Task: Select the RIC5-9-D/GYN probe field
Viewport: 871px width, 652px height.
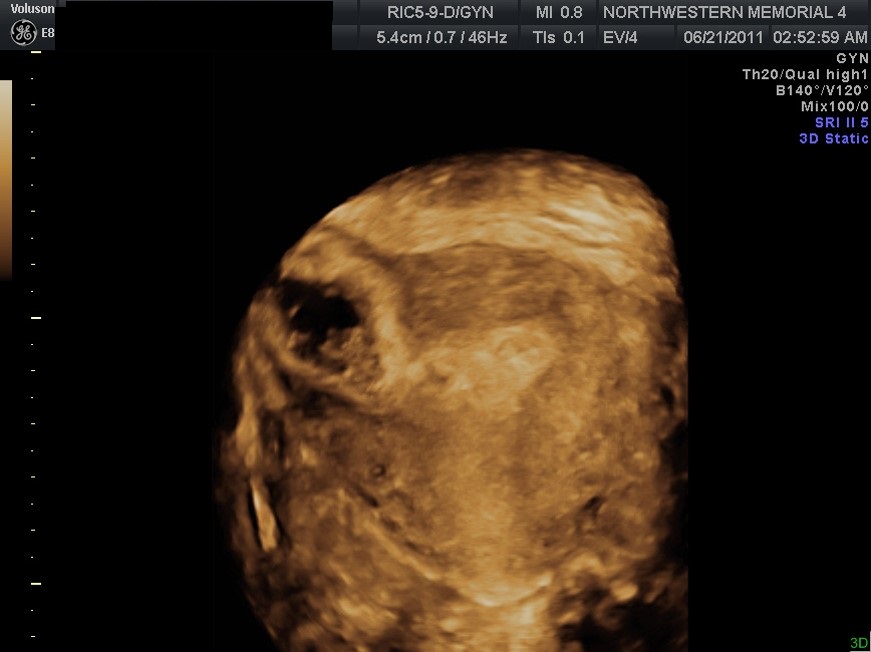Action: [439, 13]
